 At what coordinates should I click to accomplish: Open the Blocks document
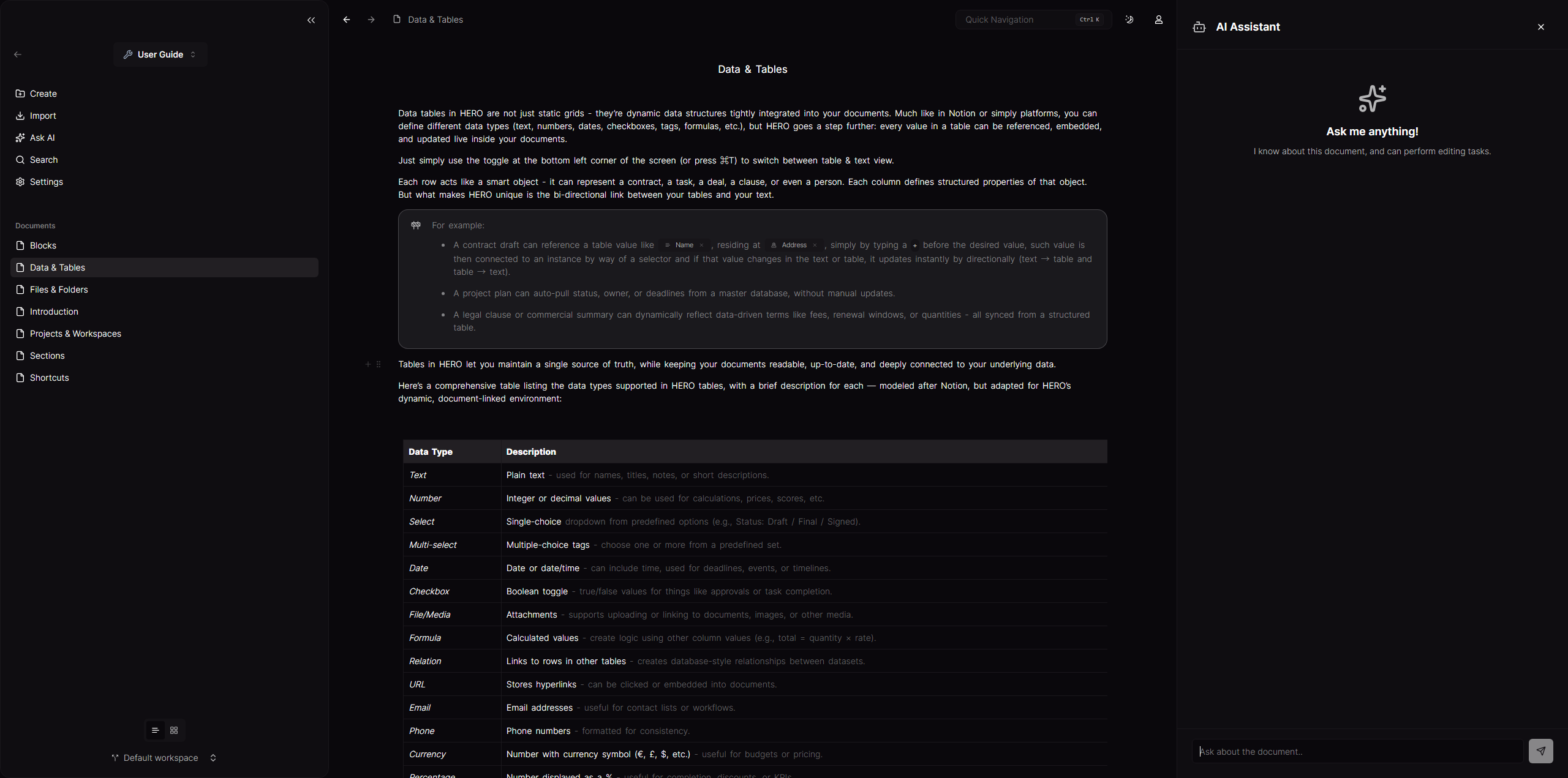tap(42, 245)
